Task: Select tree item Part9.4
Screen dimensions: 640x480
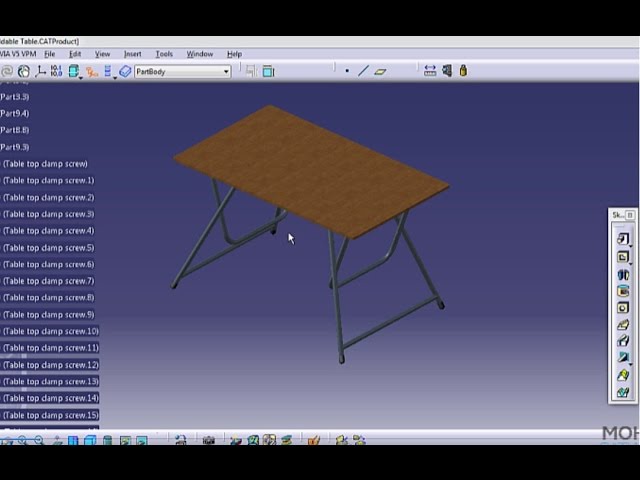Action: pos(14,113)
